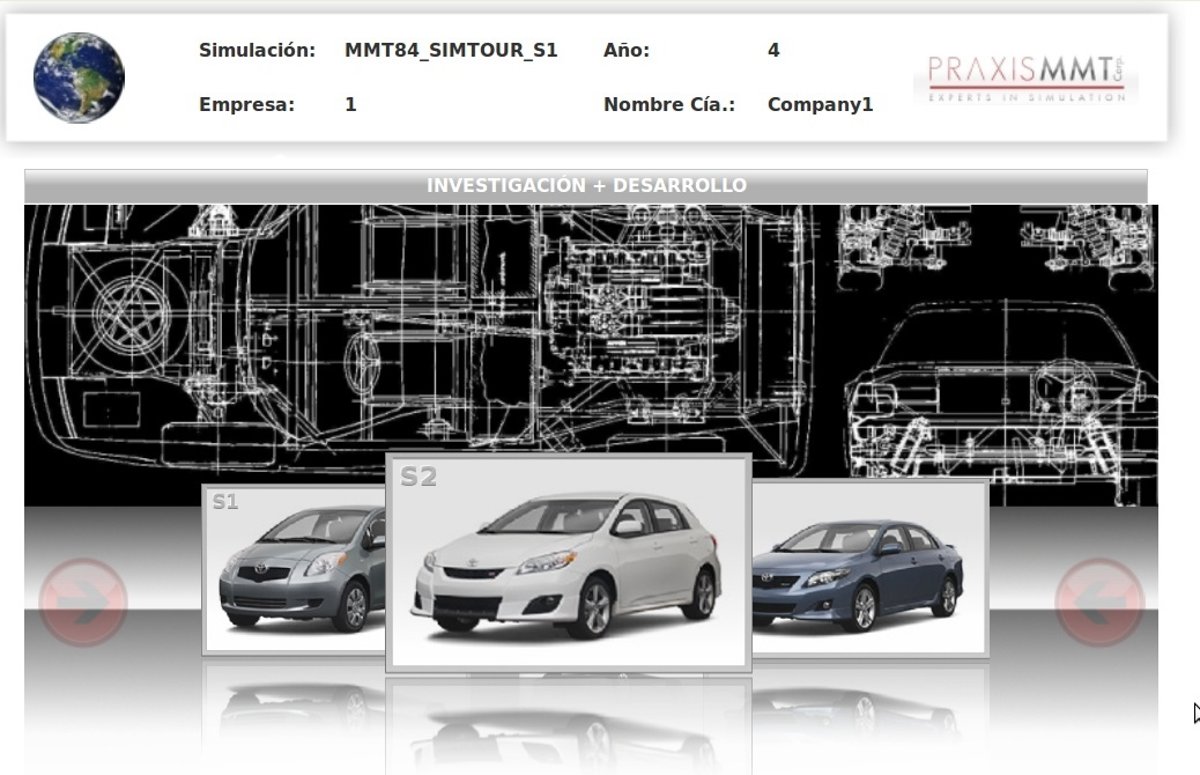Image resolution: width=1200 pixels, height=775 pixels.
Task: Click the S2 label on the center card
Action: point(419,478)
